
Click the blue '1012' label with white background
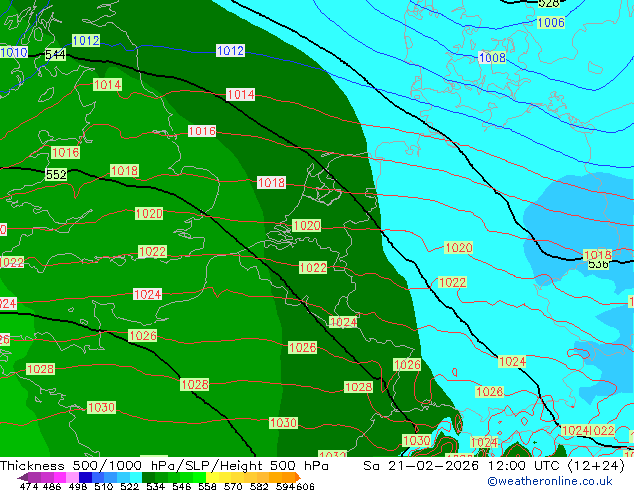point(230,51)
